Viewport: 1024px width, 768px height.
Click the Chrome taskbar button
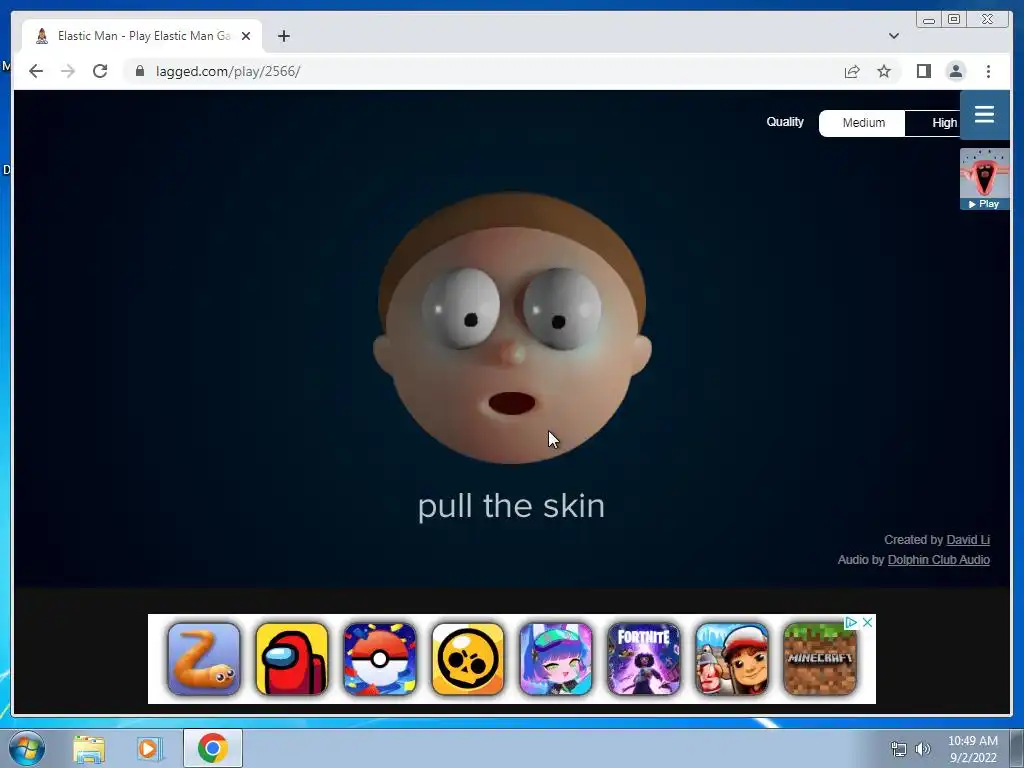click(x=212, y=748)
